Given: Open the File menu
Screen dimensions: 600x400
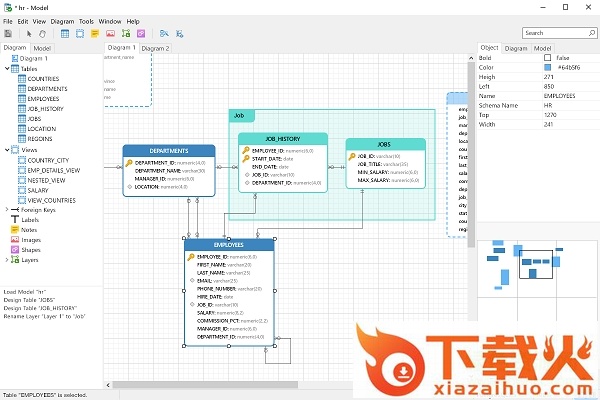Looking at the screenshot, I should pyautogui.click(x=8, y=21).
